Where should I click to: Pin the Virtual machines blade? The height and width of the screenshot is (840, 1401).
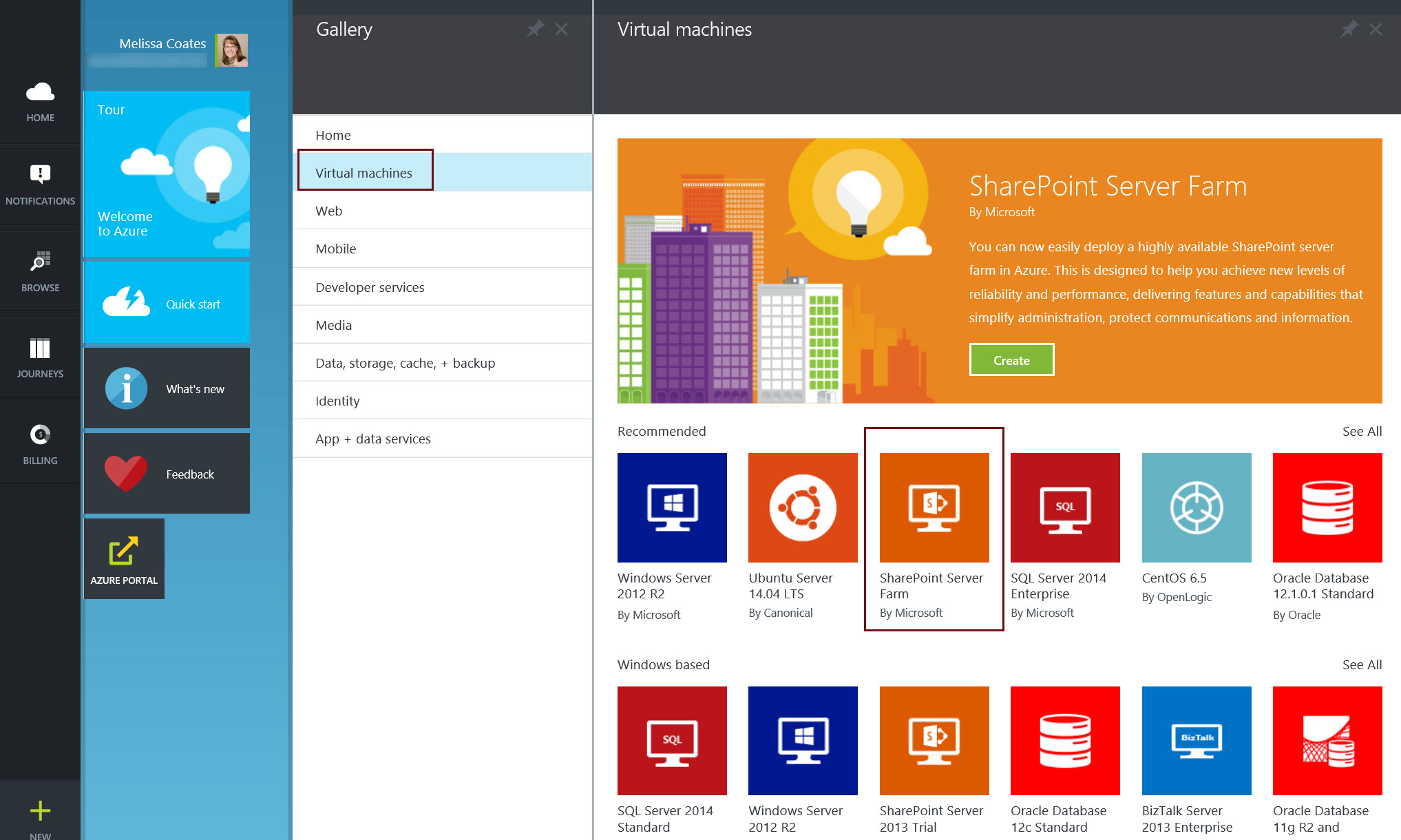(x=1349, y=29)
